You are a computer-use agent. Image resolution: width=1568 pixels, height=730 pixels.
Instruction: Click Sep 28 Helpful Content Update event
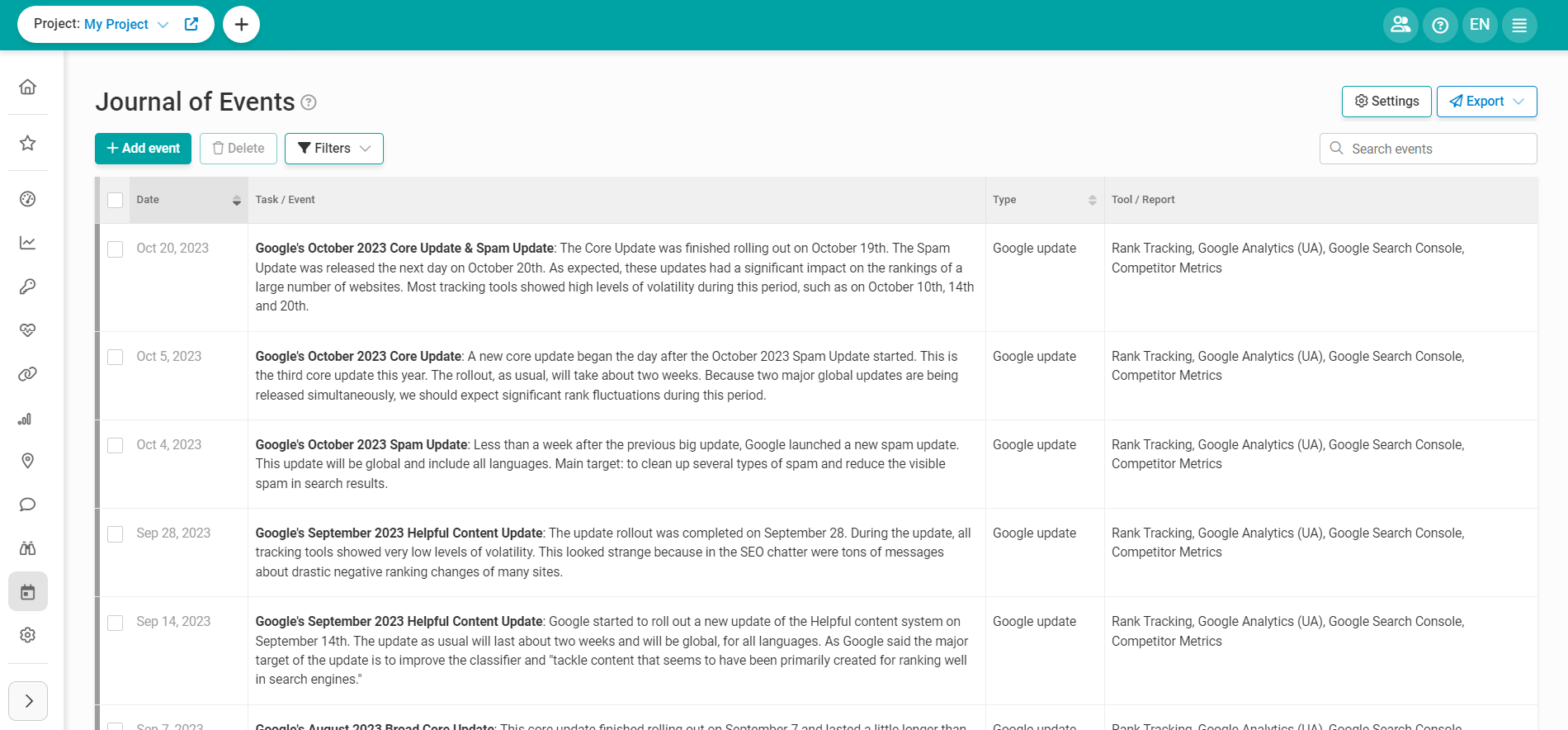pos(399,533)
